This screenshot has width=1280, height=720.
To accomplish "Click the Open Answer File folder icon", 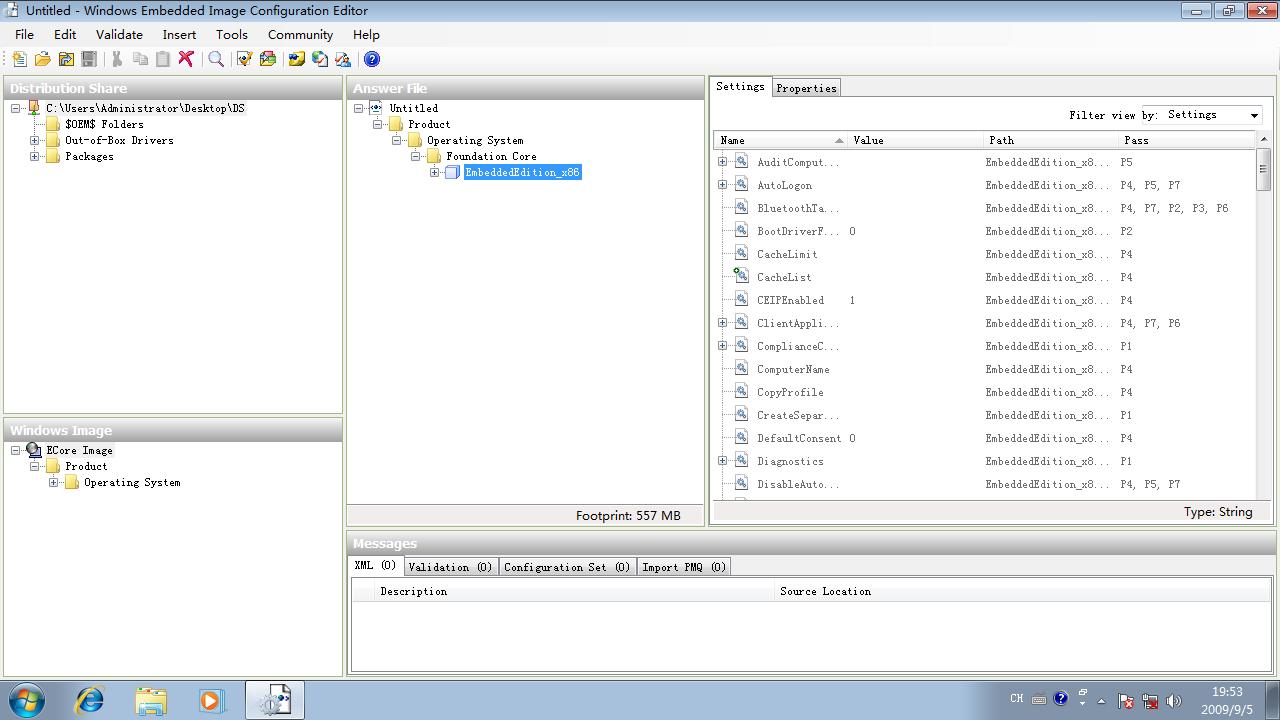I will [x=42, y=59].
